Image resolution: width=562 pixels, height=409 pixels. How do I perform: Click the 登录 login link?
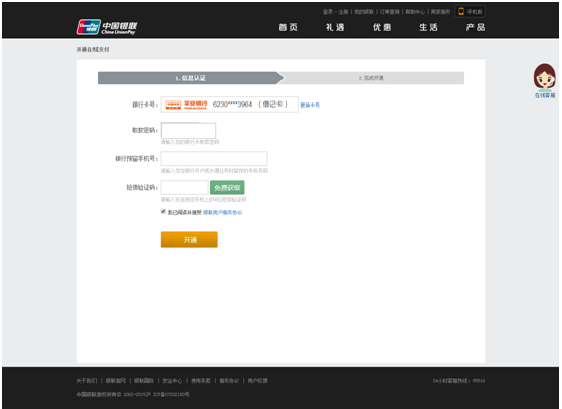tap(328, 12)
